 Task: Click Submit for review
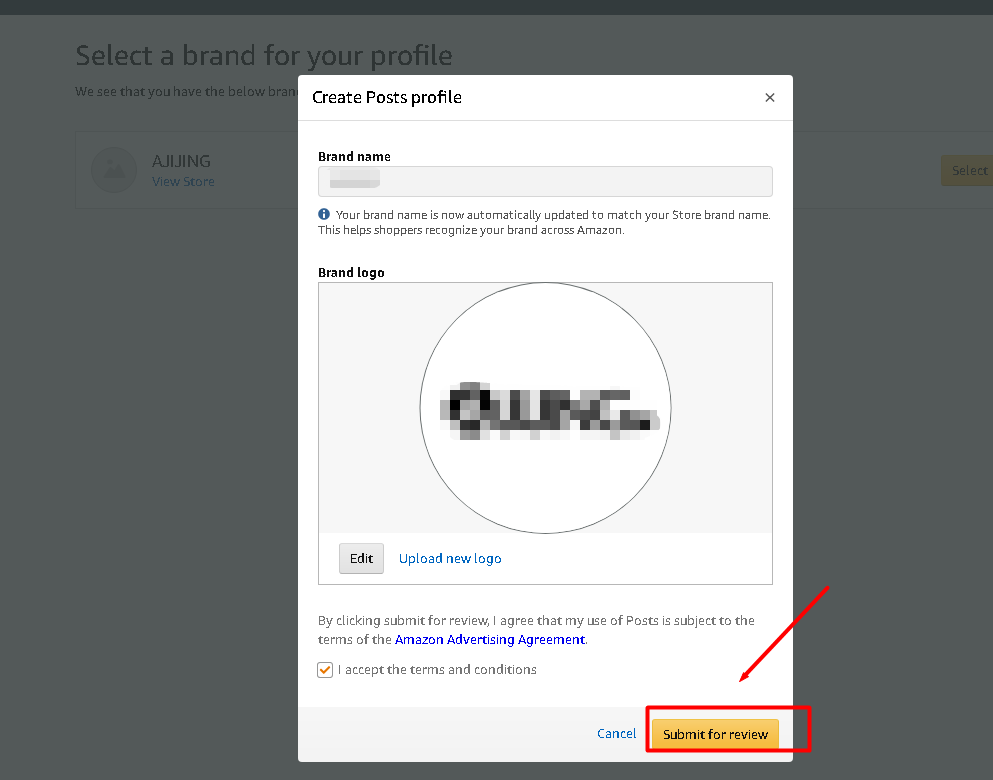[x=715, y=734]
